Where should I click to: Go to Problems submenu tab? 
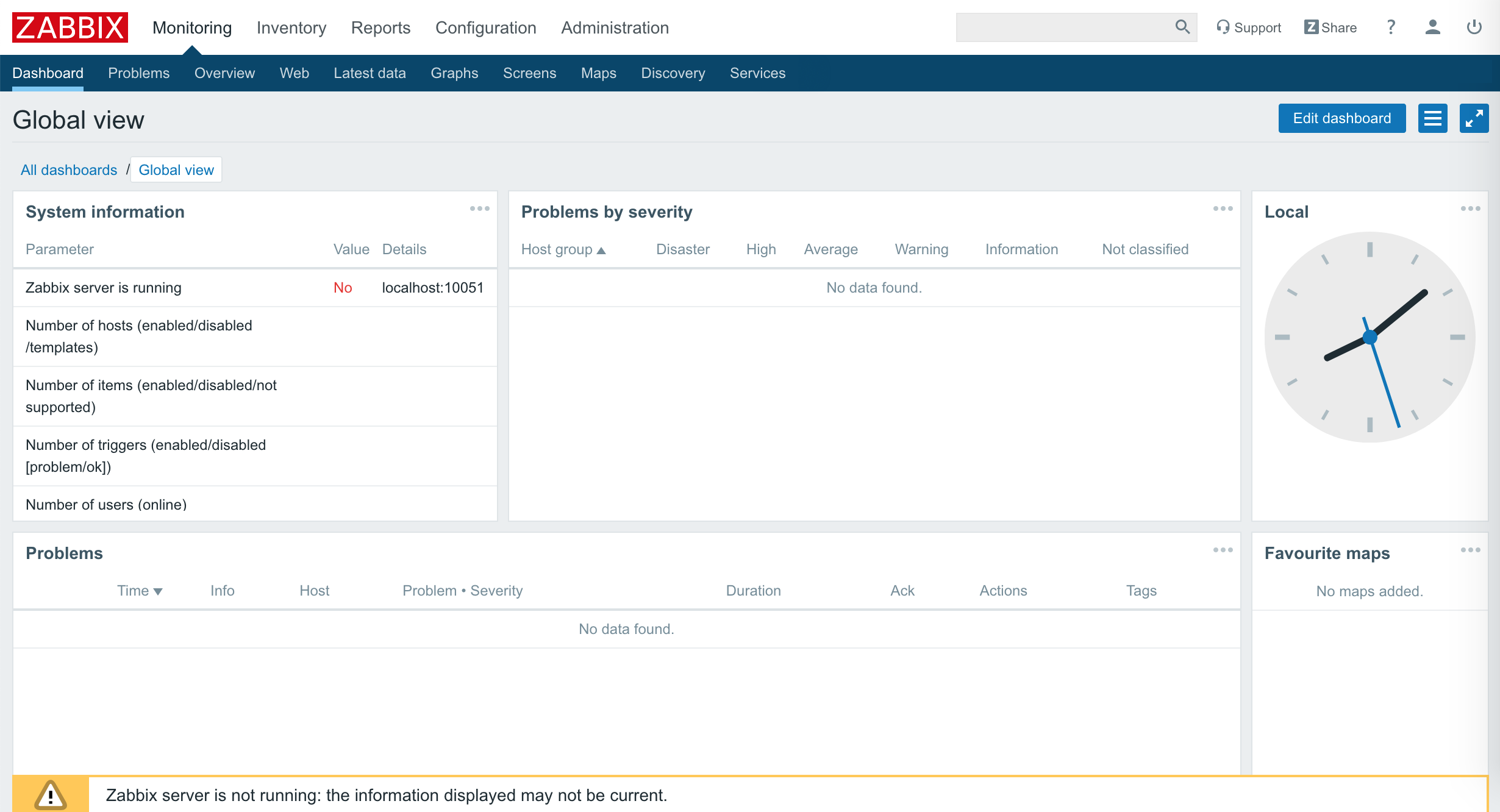click(x=139, y=73)
